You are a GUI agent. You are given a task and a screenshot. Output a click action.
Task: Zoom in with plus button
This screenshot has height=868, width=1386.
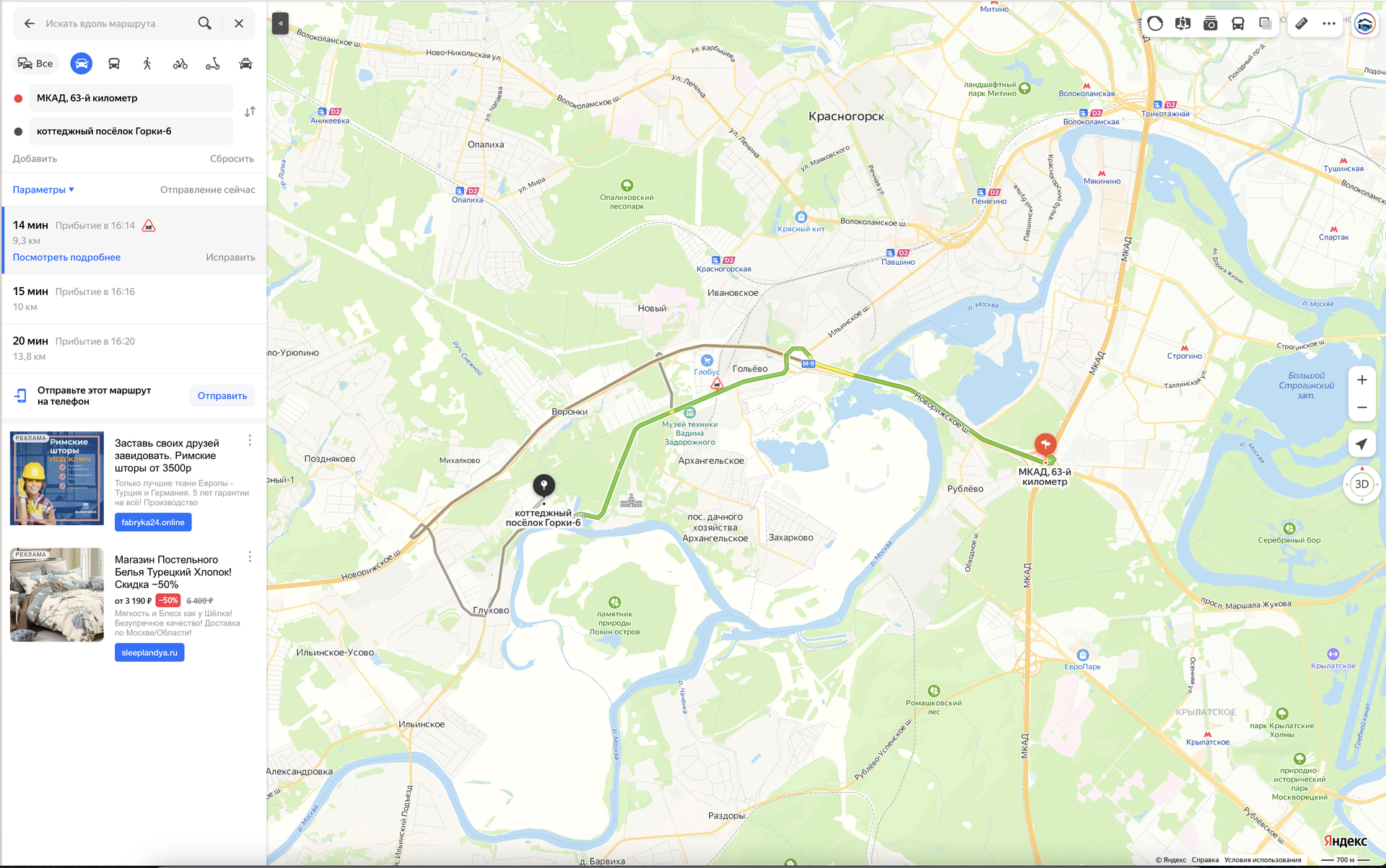pyautogui.click(x=1362, y=380)
